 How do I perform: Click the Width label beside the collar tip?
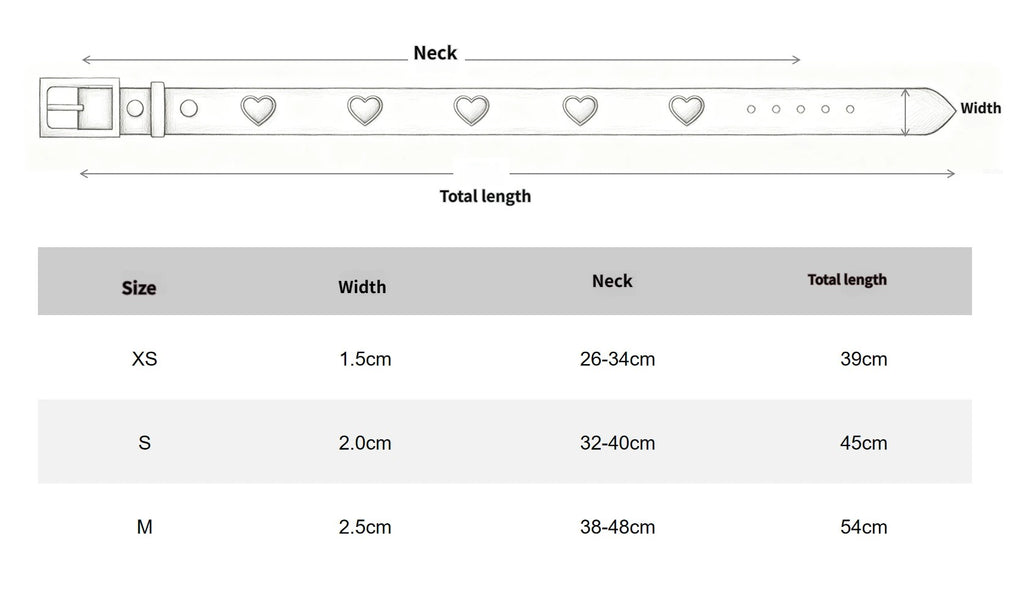click(x=980, y=108)
